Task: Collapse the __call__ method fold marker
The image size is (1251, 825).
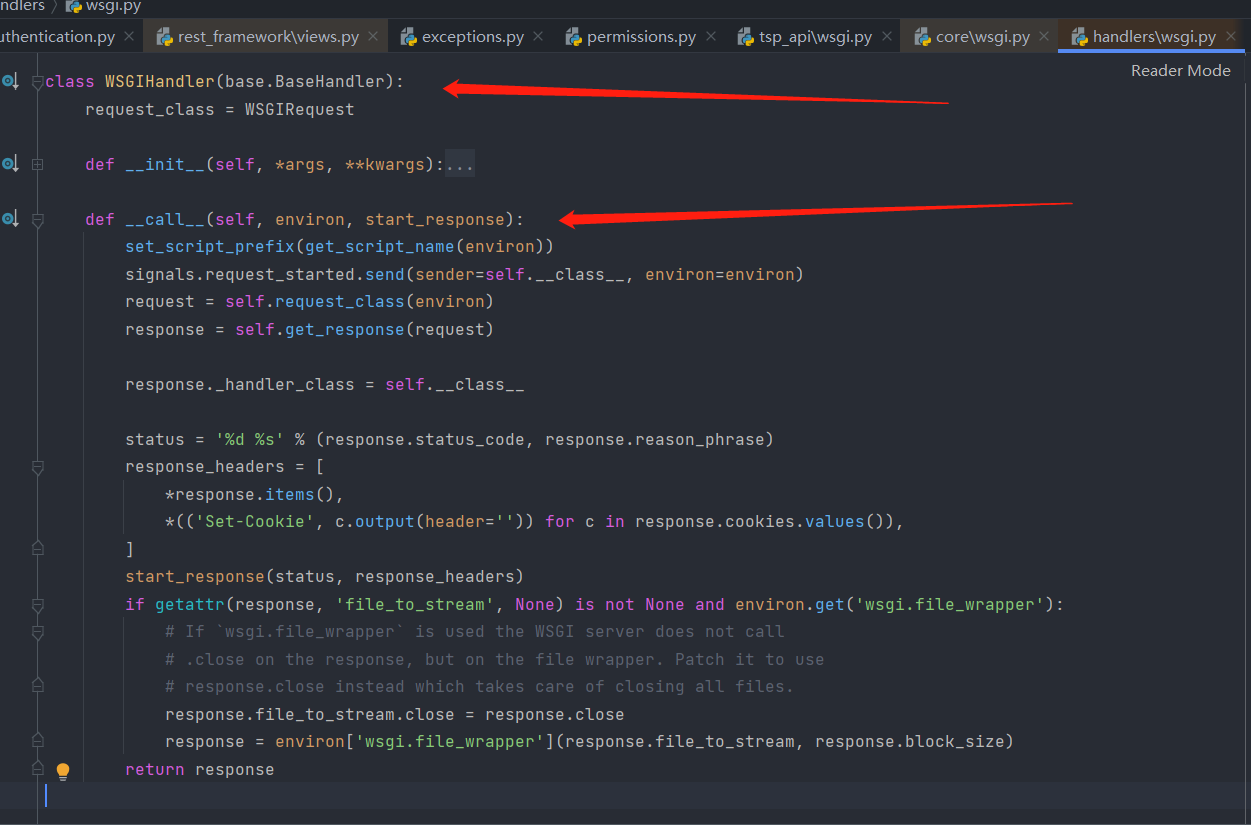Action: [38, 219]
